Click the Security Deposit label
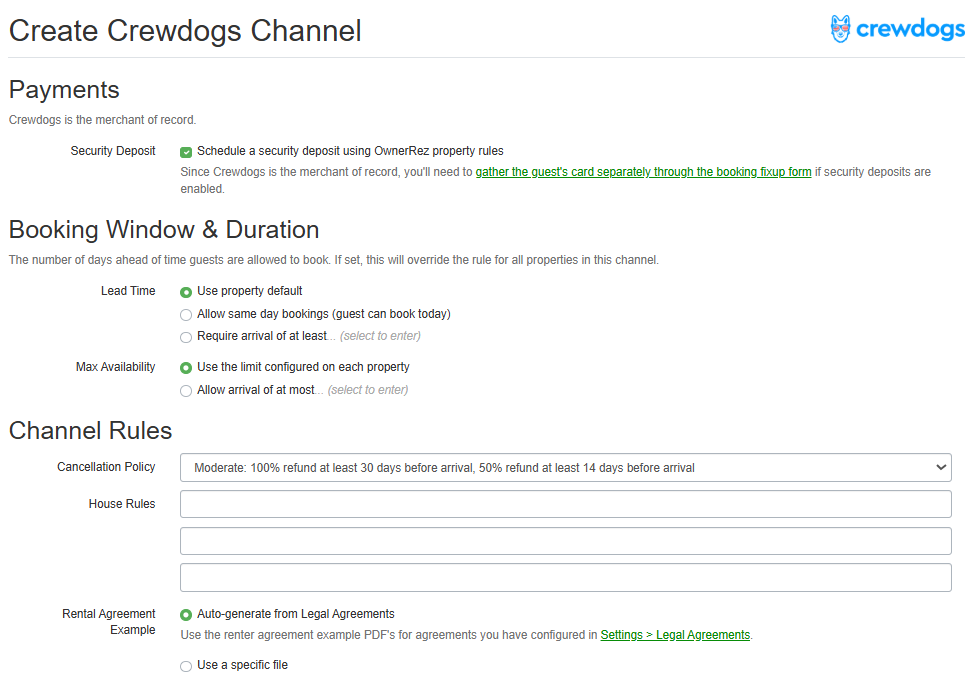The width and height of the screenshot is (975, 678). point(113,151)
